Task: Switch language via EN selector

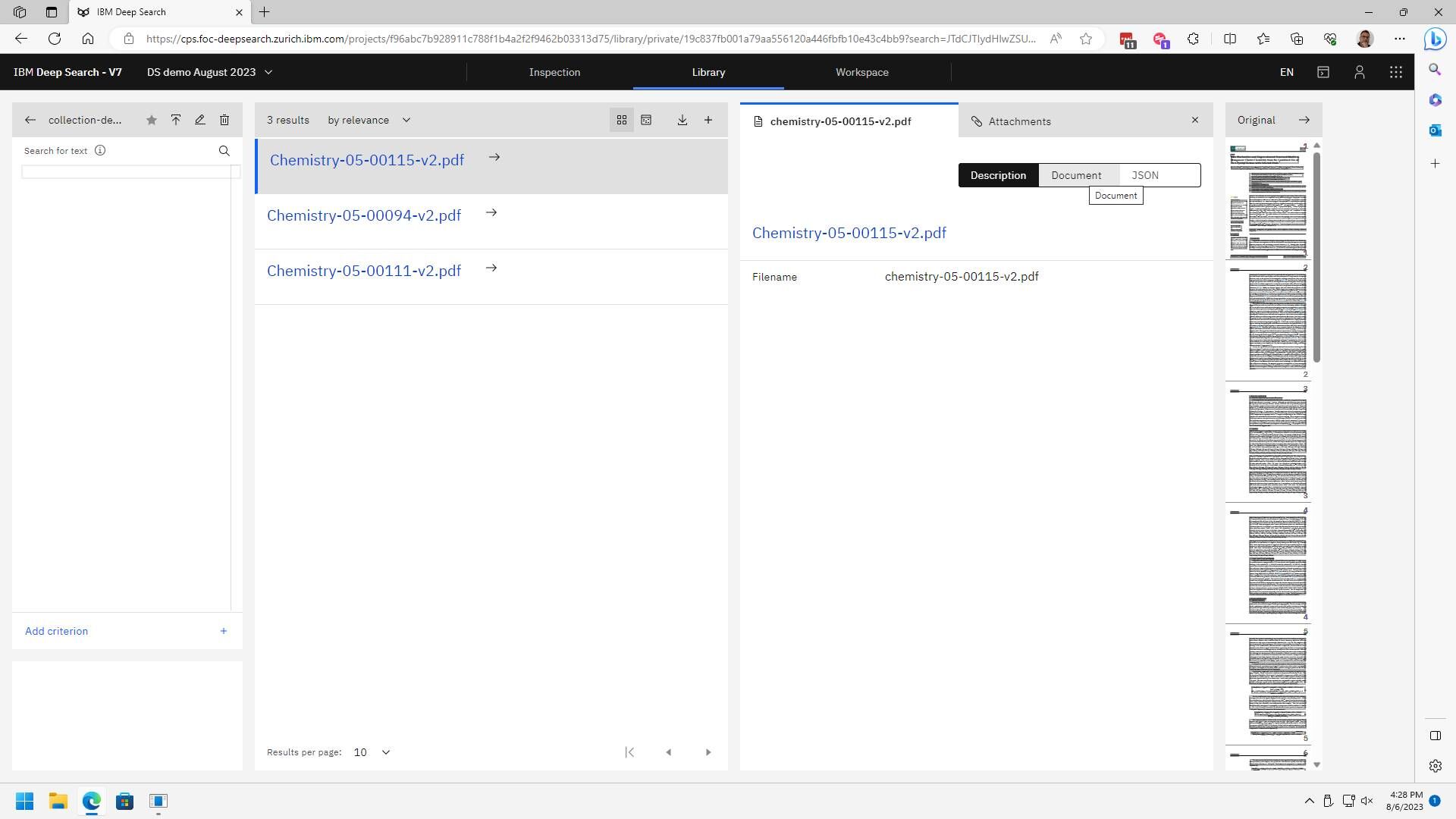Action: pos(1287,72)
